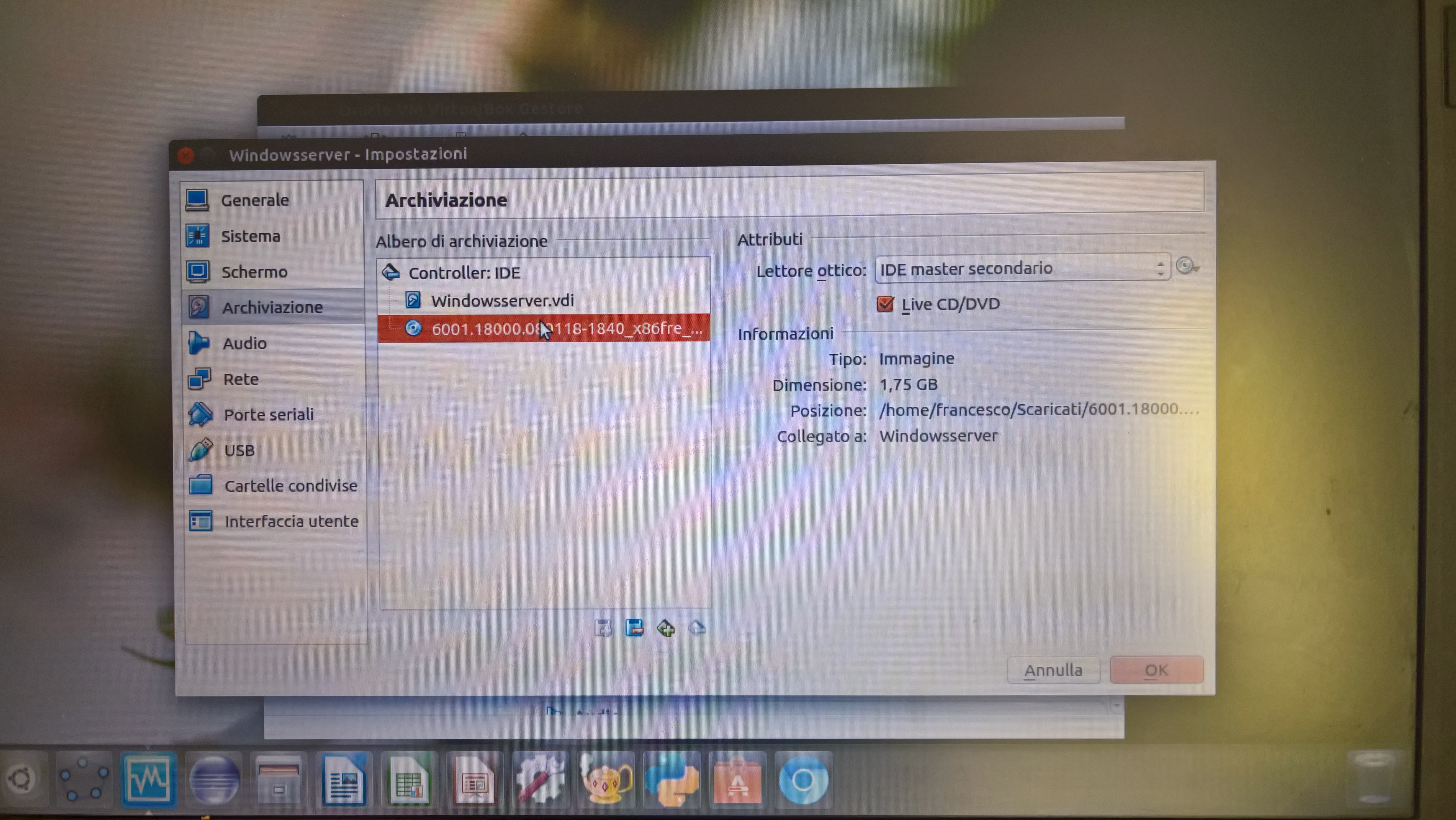Click the 1,75 GB Dimensione value
Screen dimensions: 1456x820
(908, 385)
